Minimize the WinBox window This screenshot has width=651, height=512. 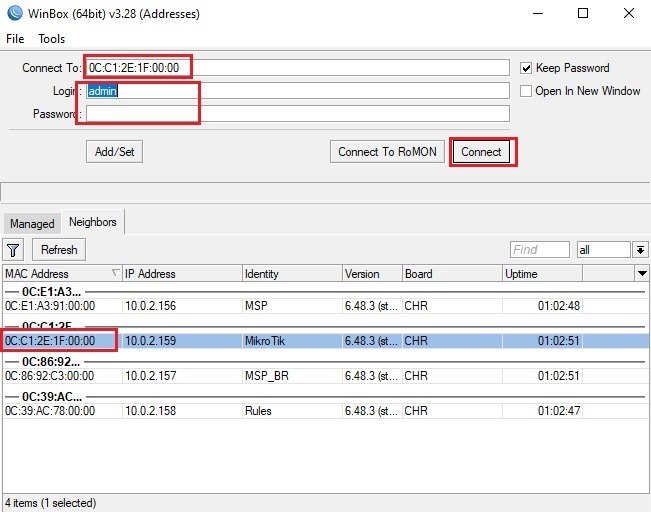[538, 13]
